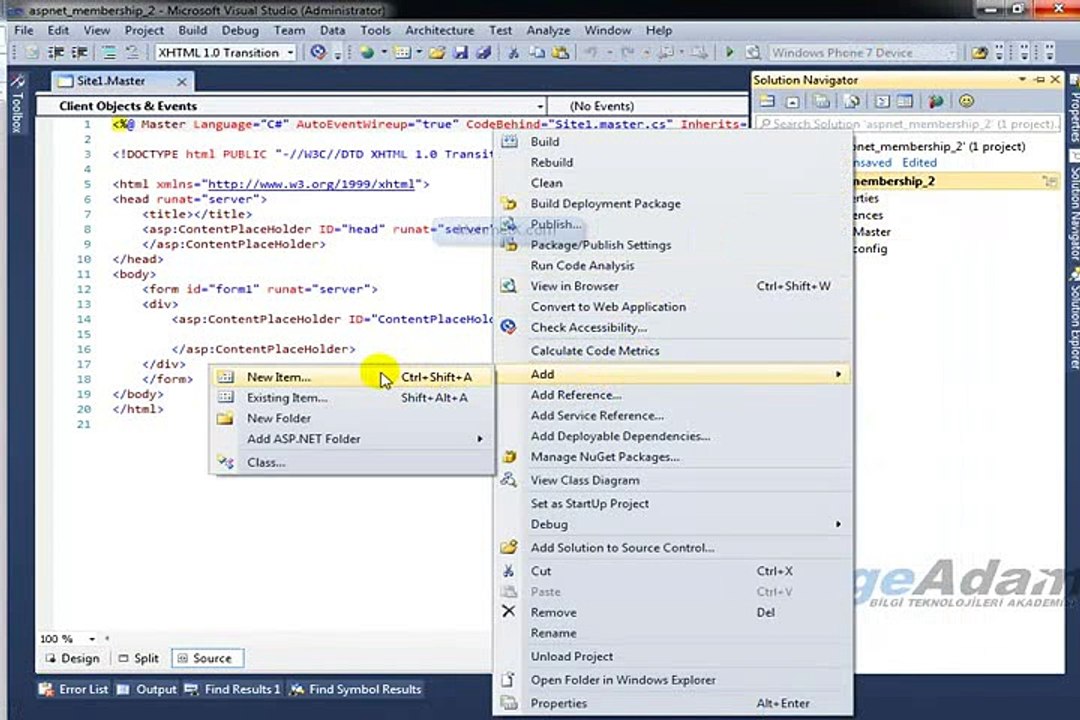1080x720 pixels.
Task: Switch to Source view
Action: click(206, 658)
